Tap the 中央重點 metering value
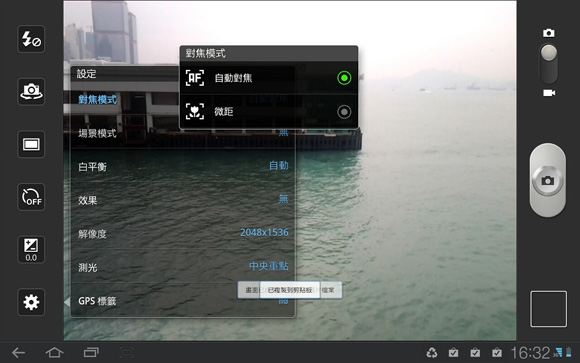This screenshot has height=363, width=580. (269, 266)
